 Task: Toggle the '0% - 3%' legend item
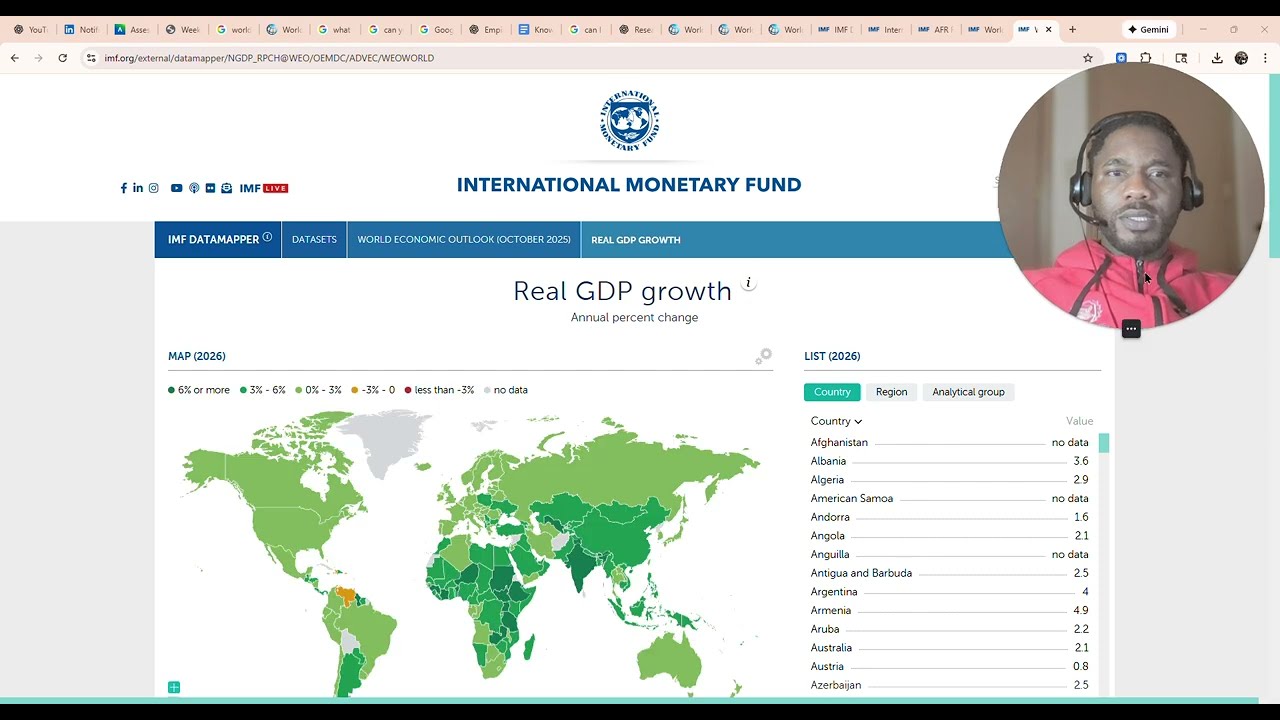click(318, 390)
